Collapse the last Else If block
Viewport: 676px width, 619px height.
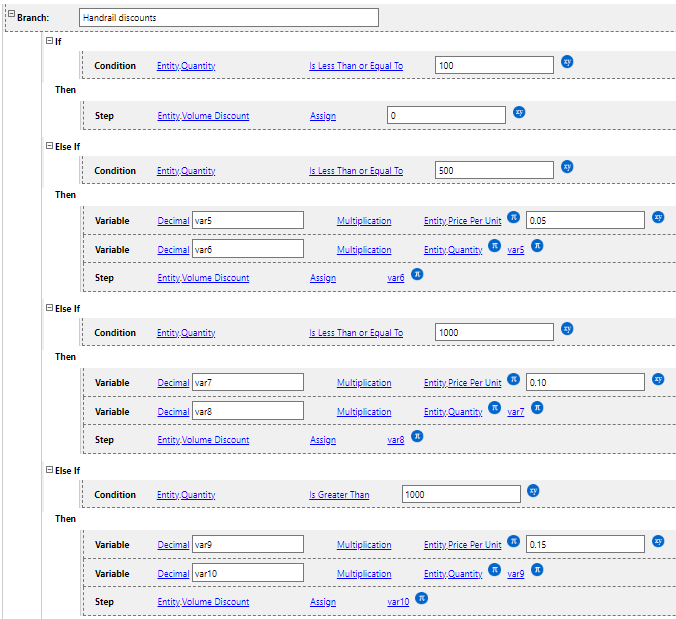(49, 469)
